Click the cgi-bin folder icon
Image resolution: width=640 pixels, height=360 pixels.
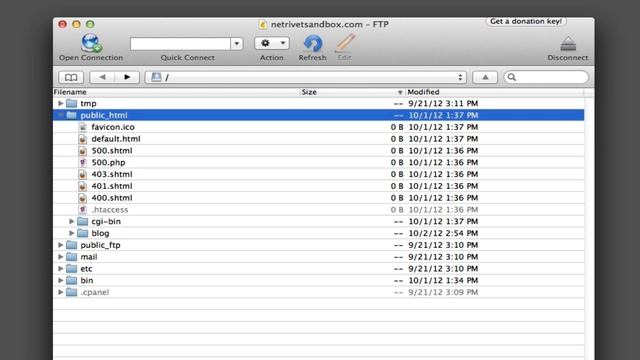pyautogui.click(x=82, y=221)
